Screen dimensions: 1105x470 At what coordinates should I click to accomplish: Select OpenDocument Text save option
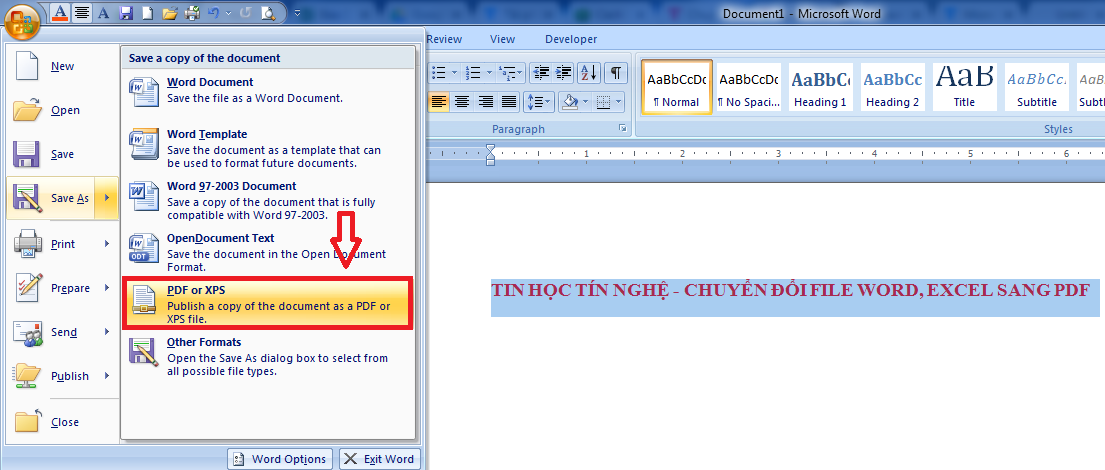click(x=268, y=252)
